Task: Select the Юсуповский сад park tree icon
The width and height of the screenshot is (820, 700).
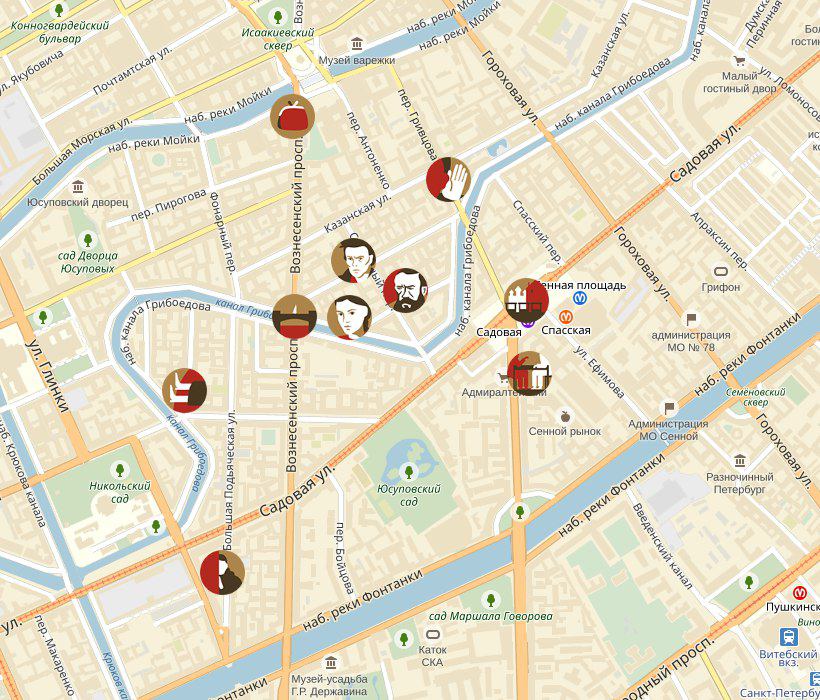Action: click(408, 472)
